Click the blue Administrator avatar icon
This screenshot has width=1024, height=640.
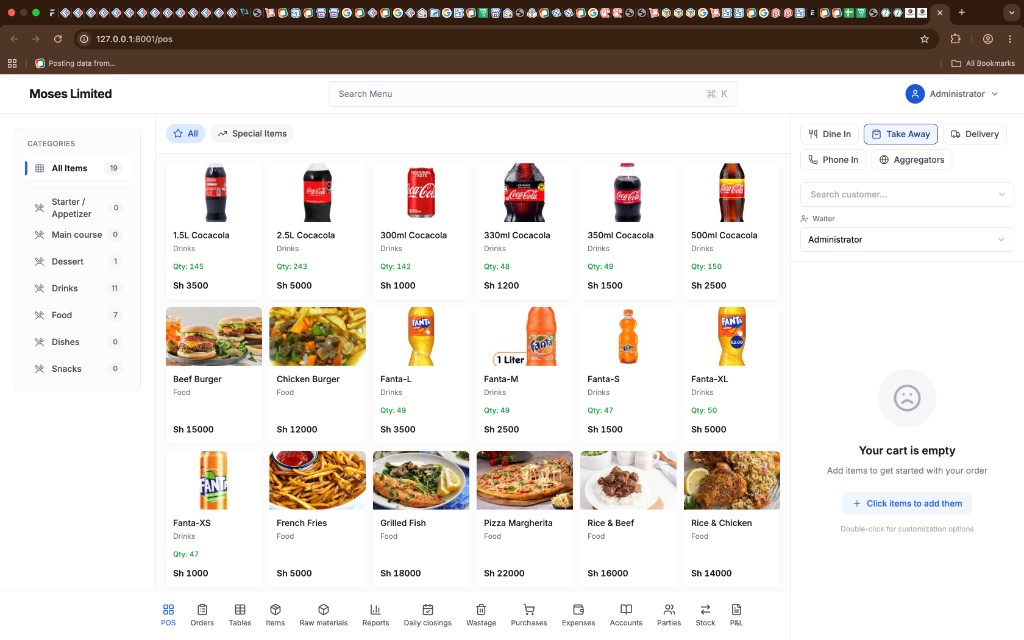point(915,94)
